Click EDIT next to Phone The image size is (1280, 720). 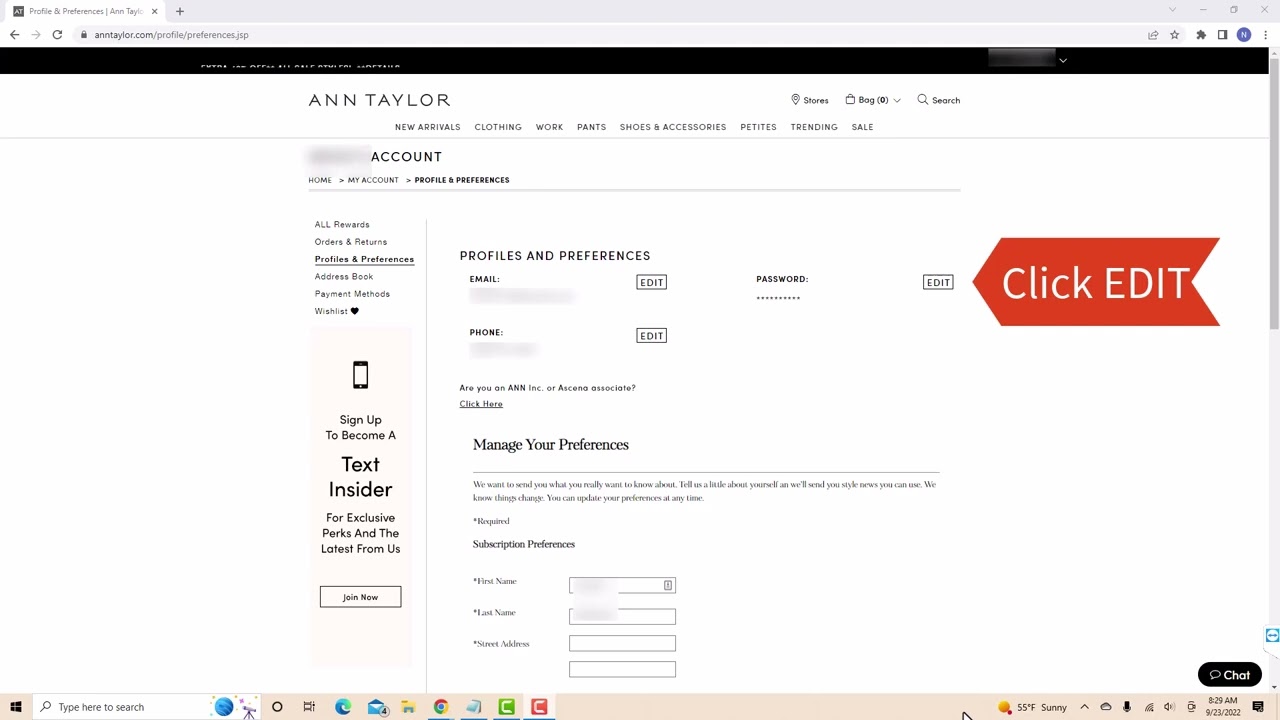(x=651, y=336)
